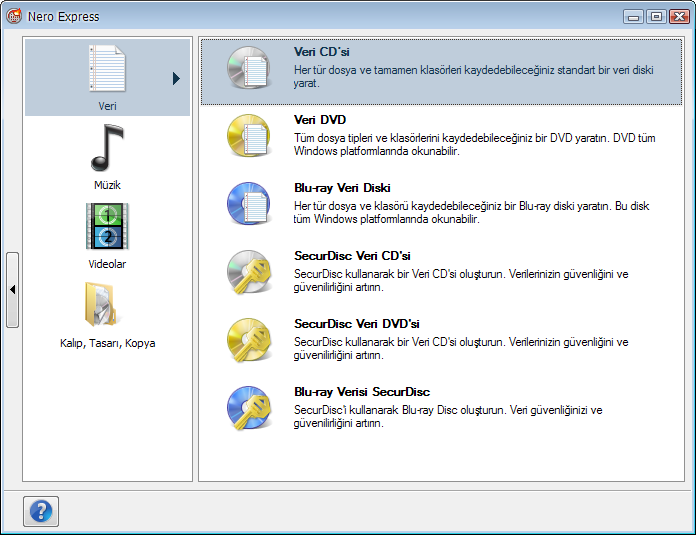Click the SecurDisc Veri DVD'si key icon

[x=249, y=340]
